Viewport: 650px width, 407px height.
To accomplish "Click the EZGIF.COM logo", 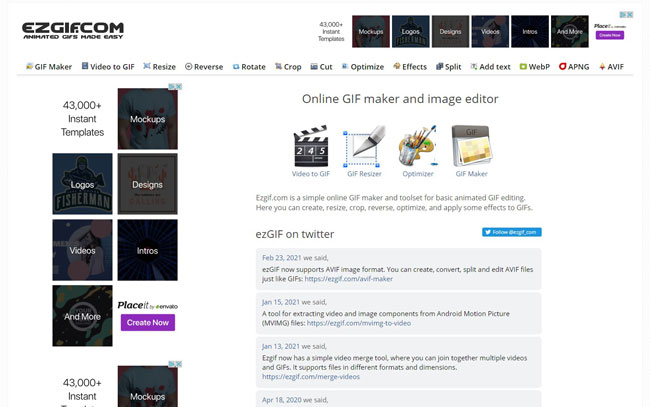I will pyautogui.click(x=73, y=31).
